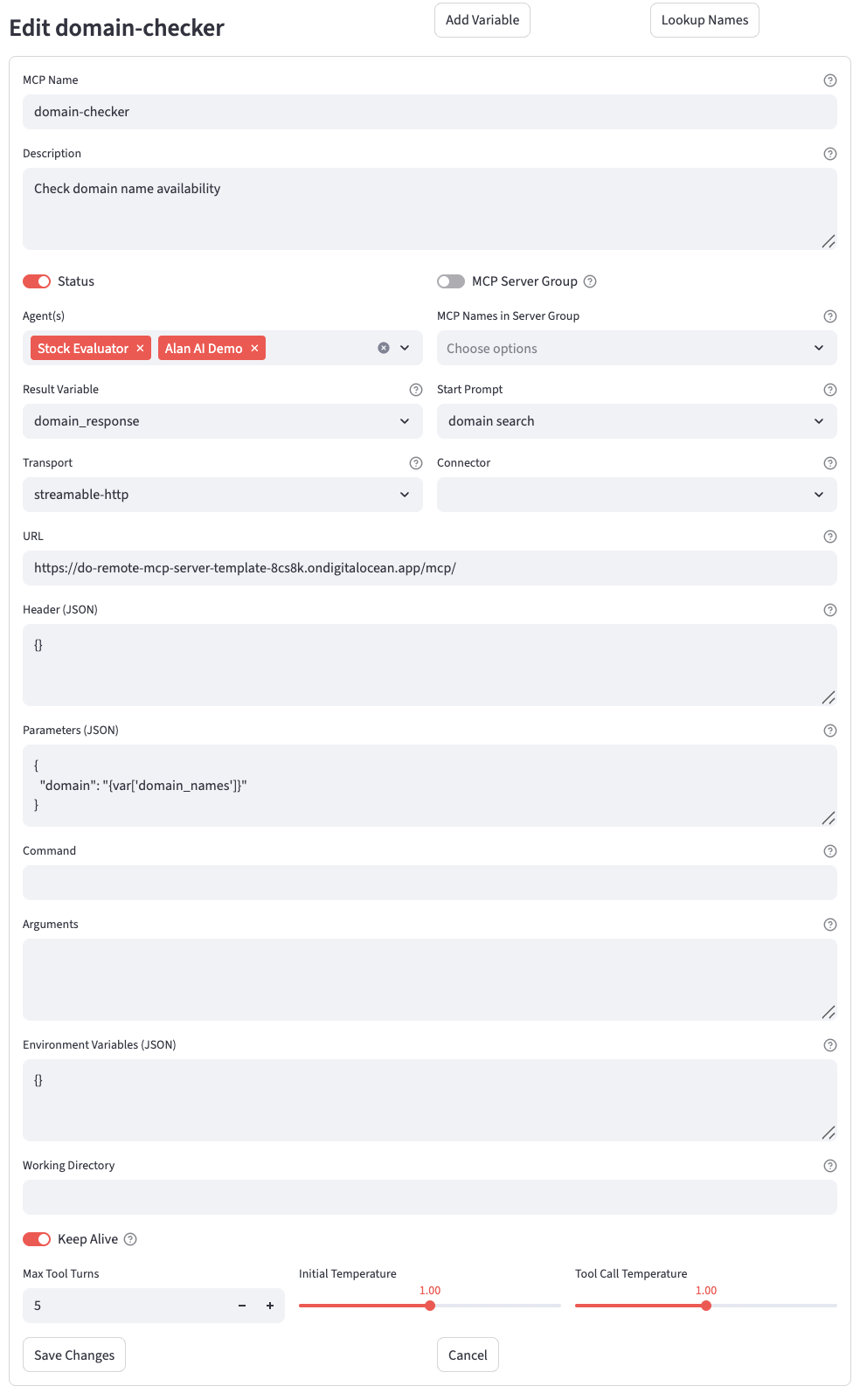Click the help icon next to MCP Name

pyautogui.click(x=830, y=80)
